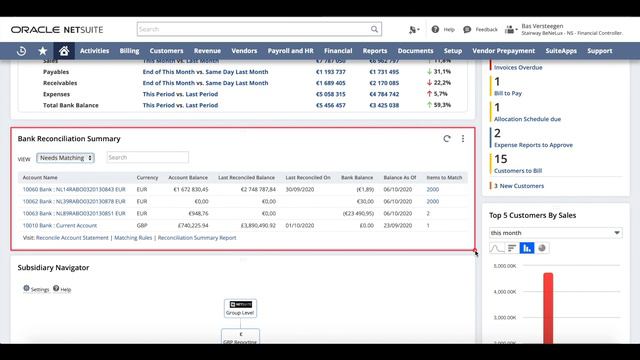This screenshot has width=640, height=360.
Task: Open account 10063 Bank NL89RABO0320130851 EUR
Action: pos(74,213)
